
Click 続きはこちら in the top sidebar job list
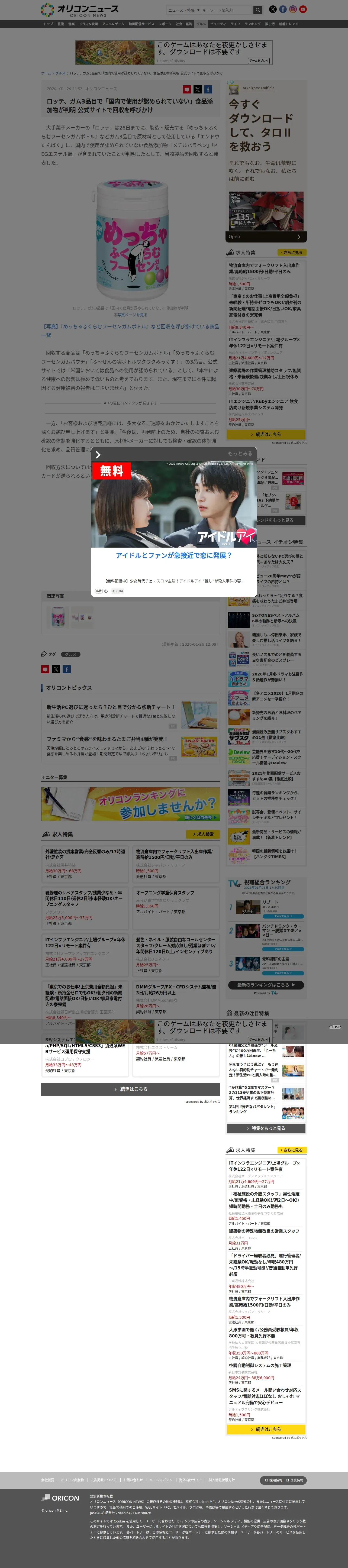(266, 435)
